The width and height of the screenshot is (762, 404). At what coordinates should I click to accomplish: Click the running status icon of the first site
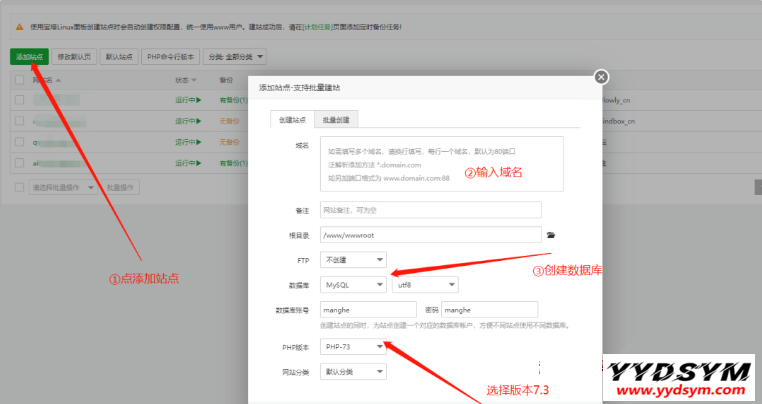(x=199, y=100)
